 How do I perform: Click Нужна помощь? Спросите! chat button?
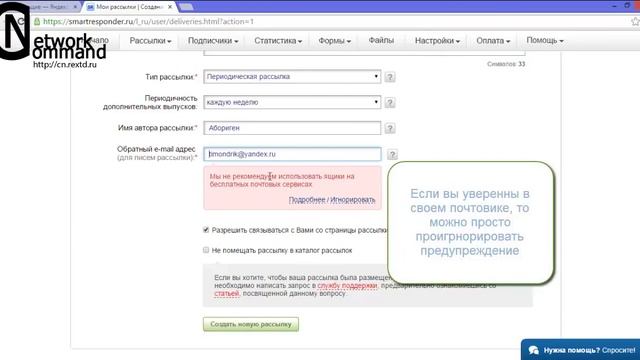pos(580,350)
